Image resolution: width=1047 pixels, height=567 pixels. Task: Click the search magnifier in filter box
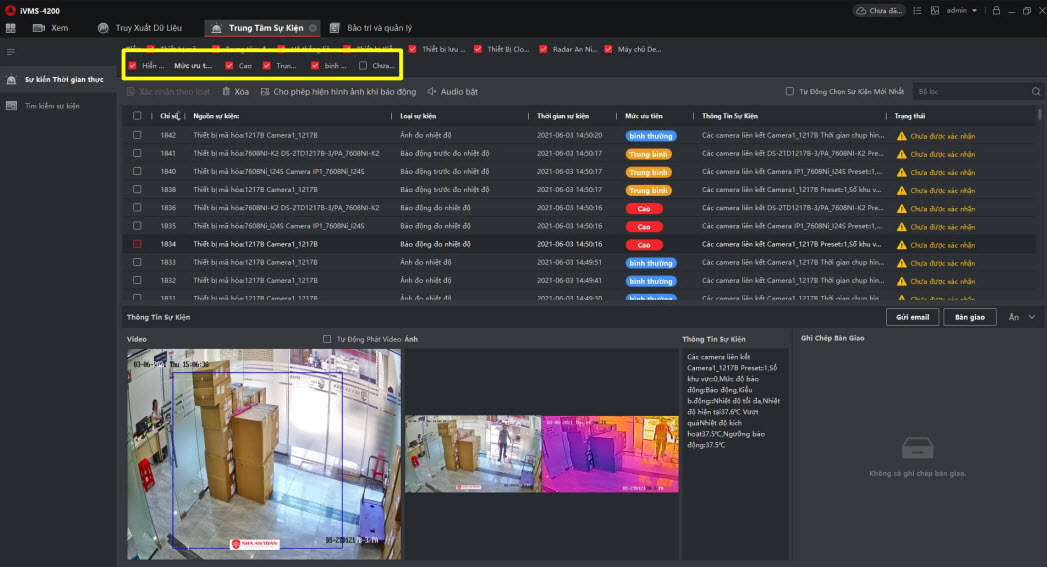coord(1036,92)
